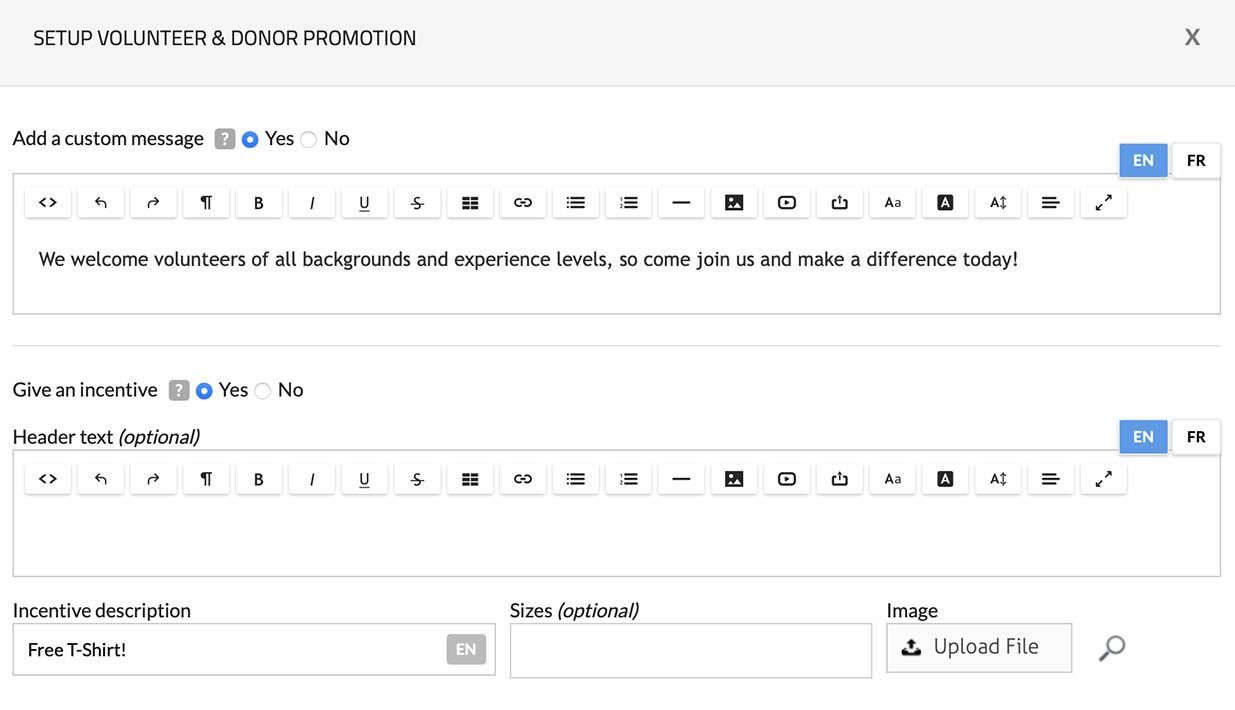The width and height of the screenshot is (1235, 710).
Task: Select No for Give an incentive
Action: (263, 391)
